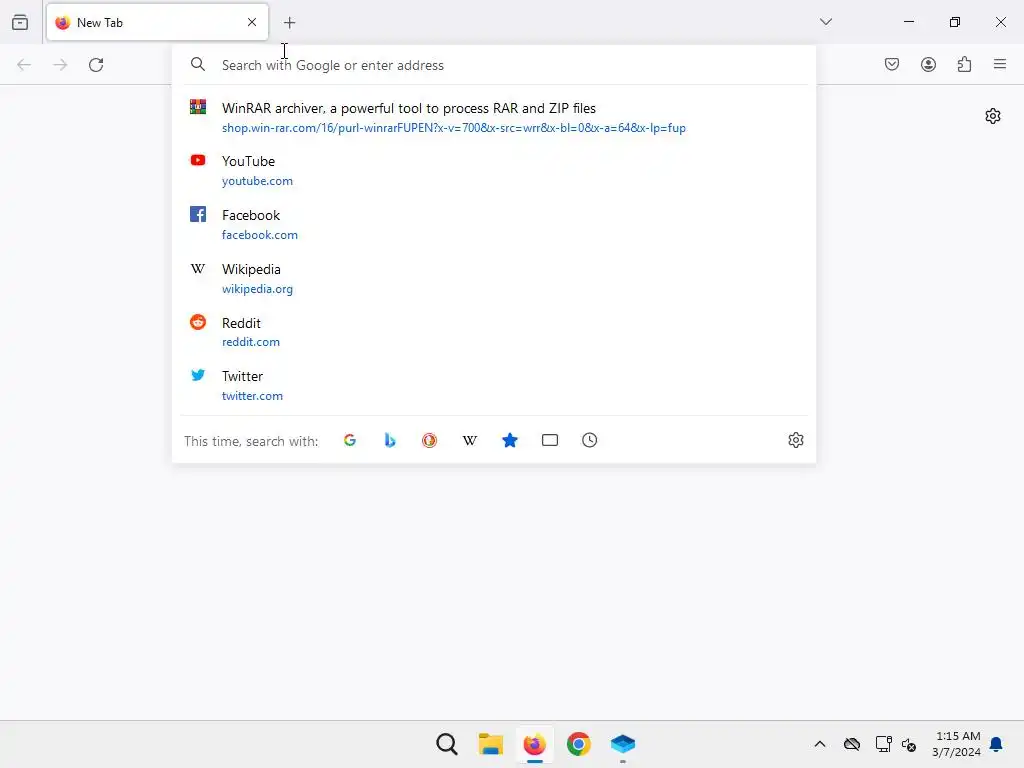
Task: Click the magnifier icon in address bar
Action: [198, 65]
